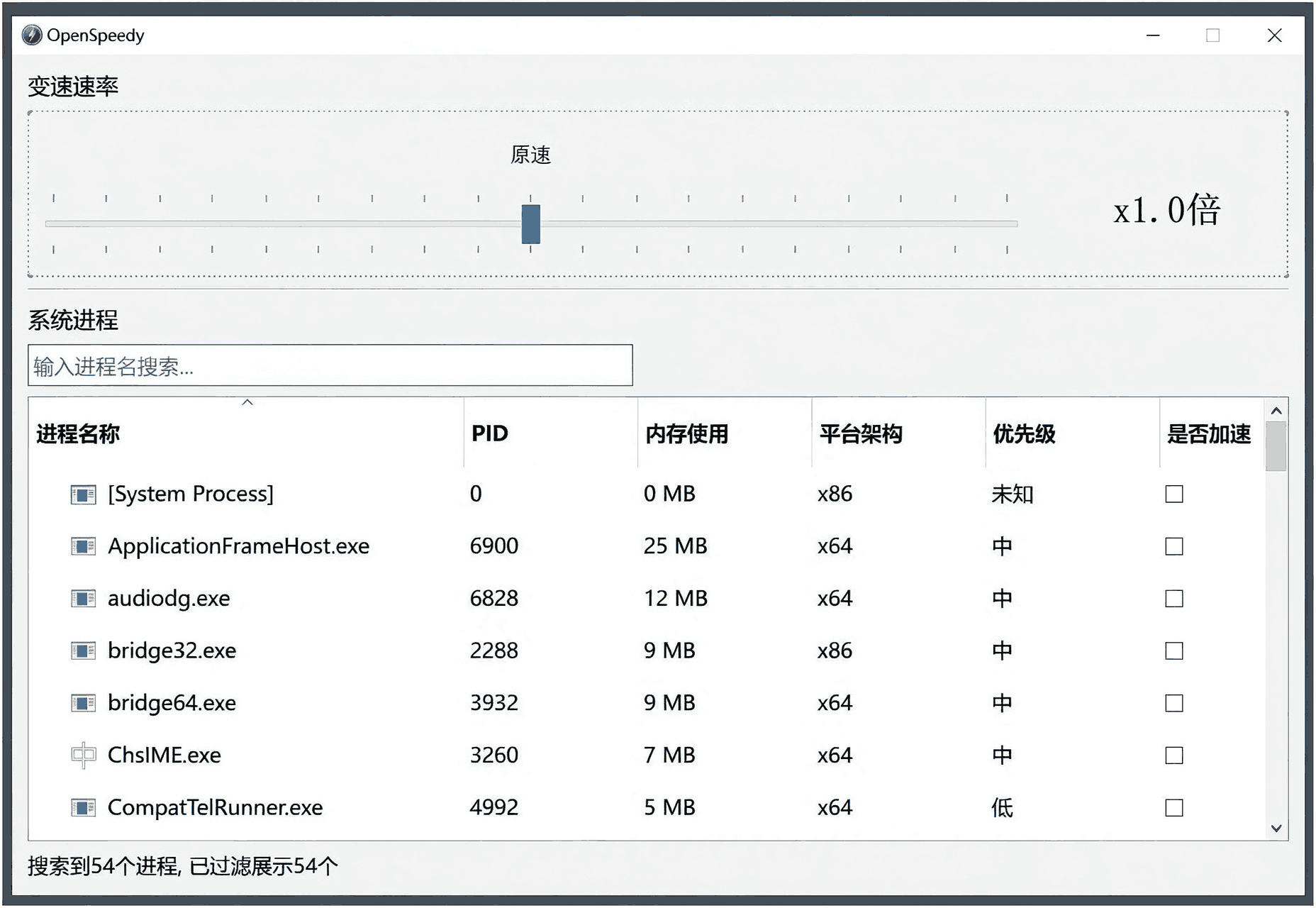Click the audiodg.exe process icon
The image size is (1316, 908).
pos(83,599)
